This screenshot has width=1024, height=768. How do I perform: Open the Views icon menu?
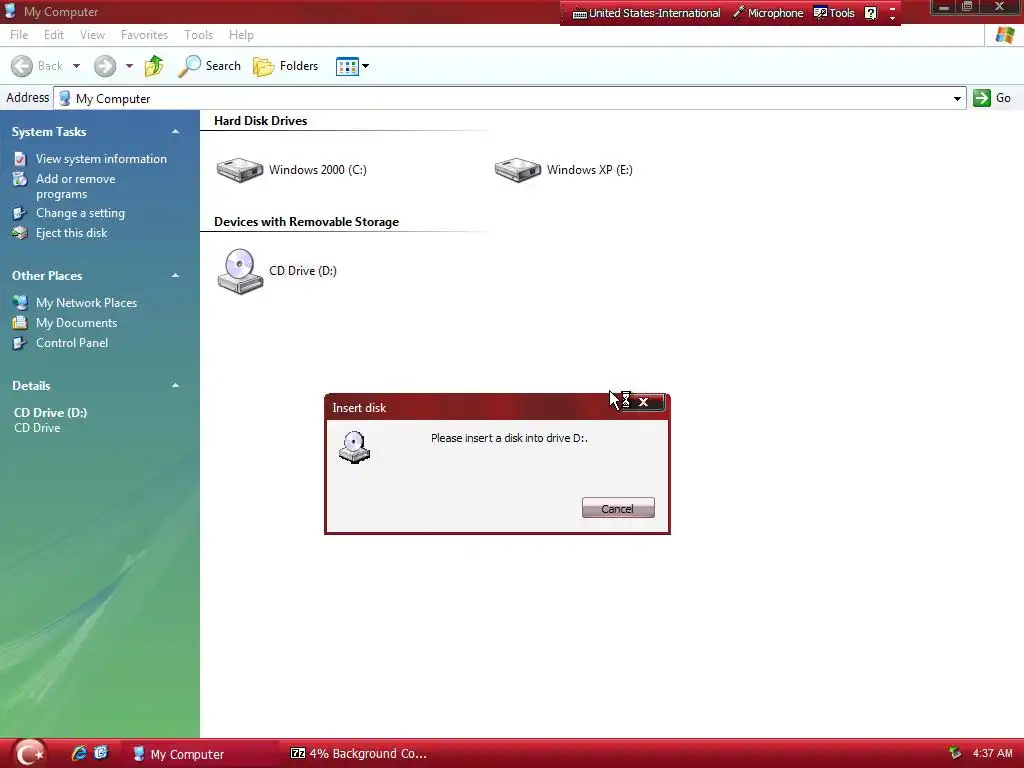click(x=347, y=66)
